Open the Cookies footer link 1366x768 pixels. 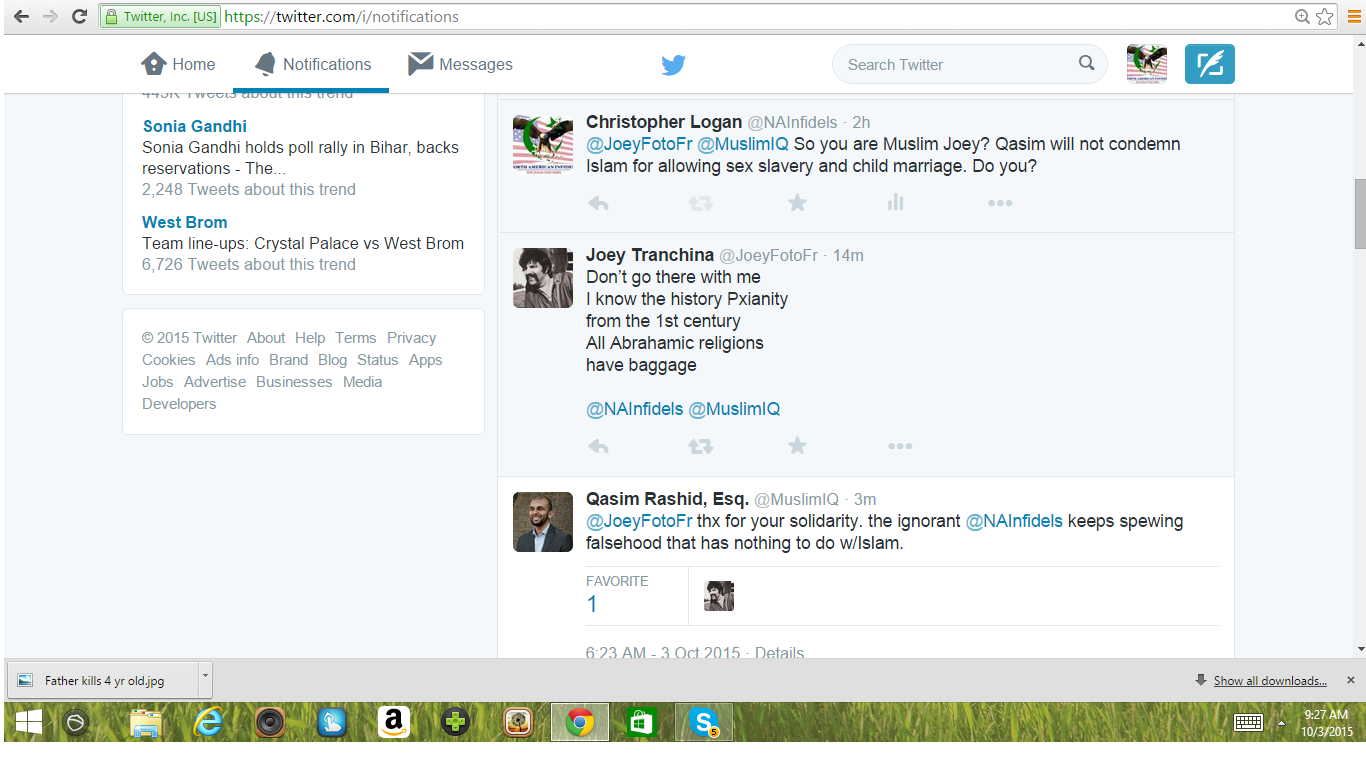pos(169,360)
